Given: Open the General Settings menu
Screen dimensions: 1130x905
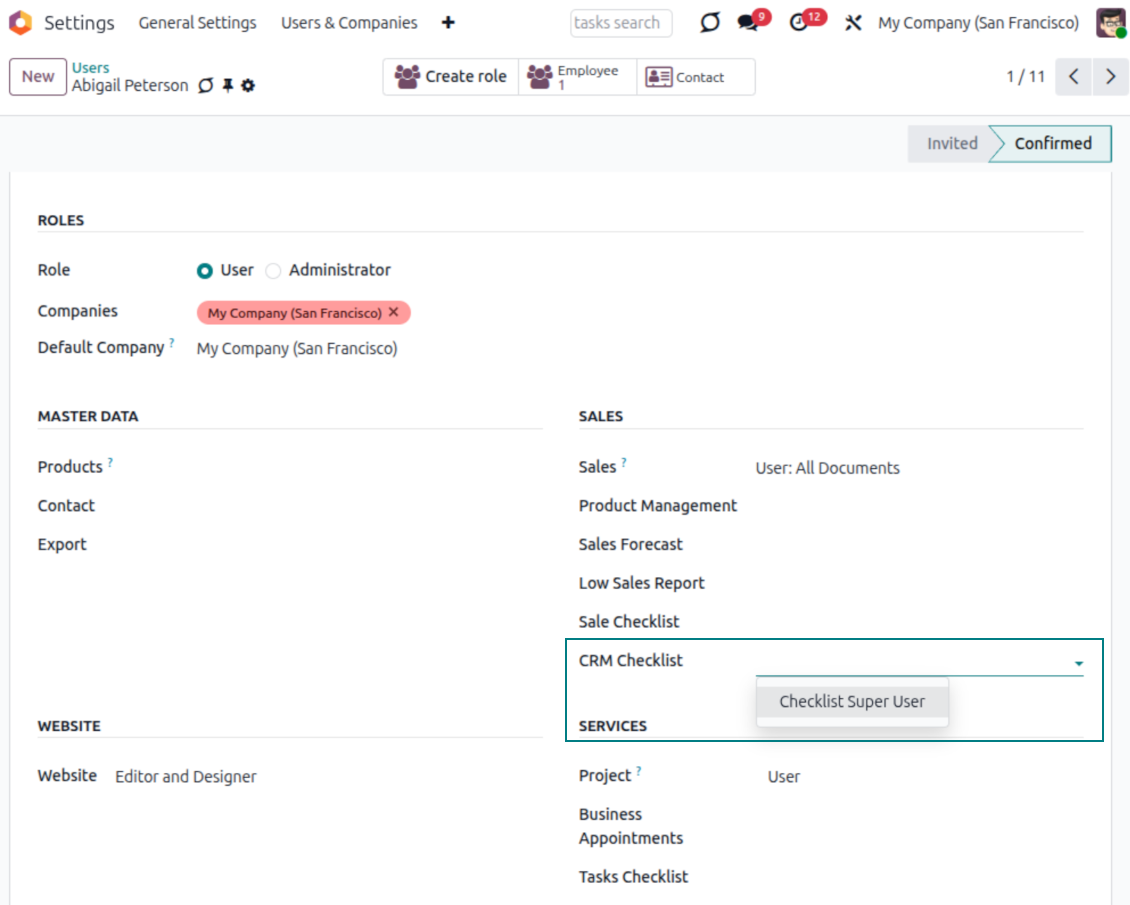Looking at the screenshot, I should [197, 23].
